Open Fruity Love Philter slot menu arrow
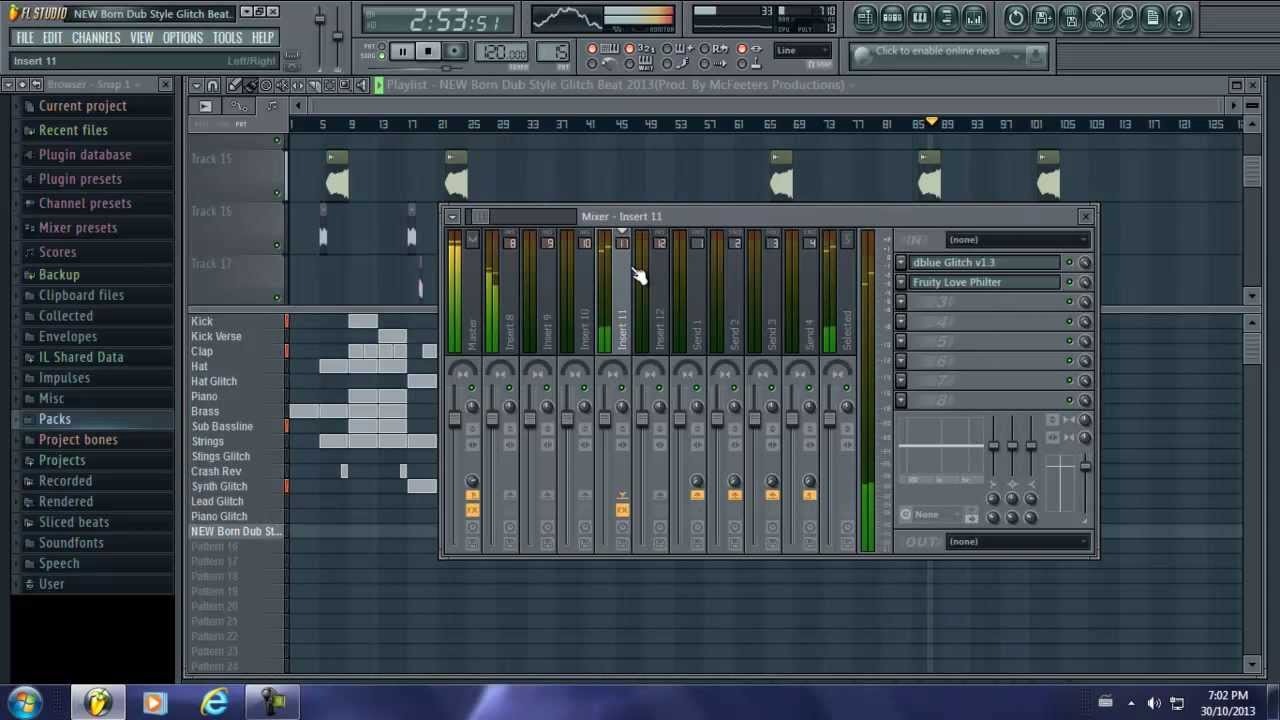Image resolution: width=1280 pixels, height=720 pixels. pyautogui.click(x=901, y=282)
